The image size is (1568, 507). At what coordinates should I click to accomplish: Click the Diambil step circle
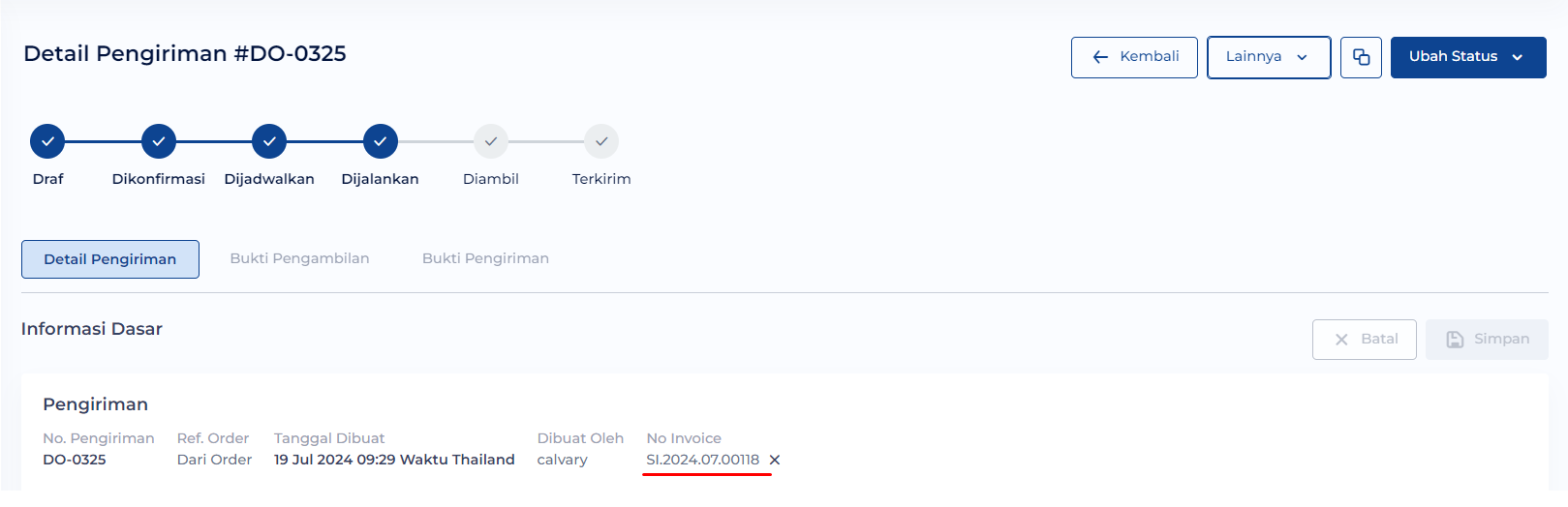[x=491, y=141]
